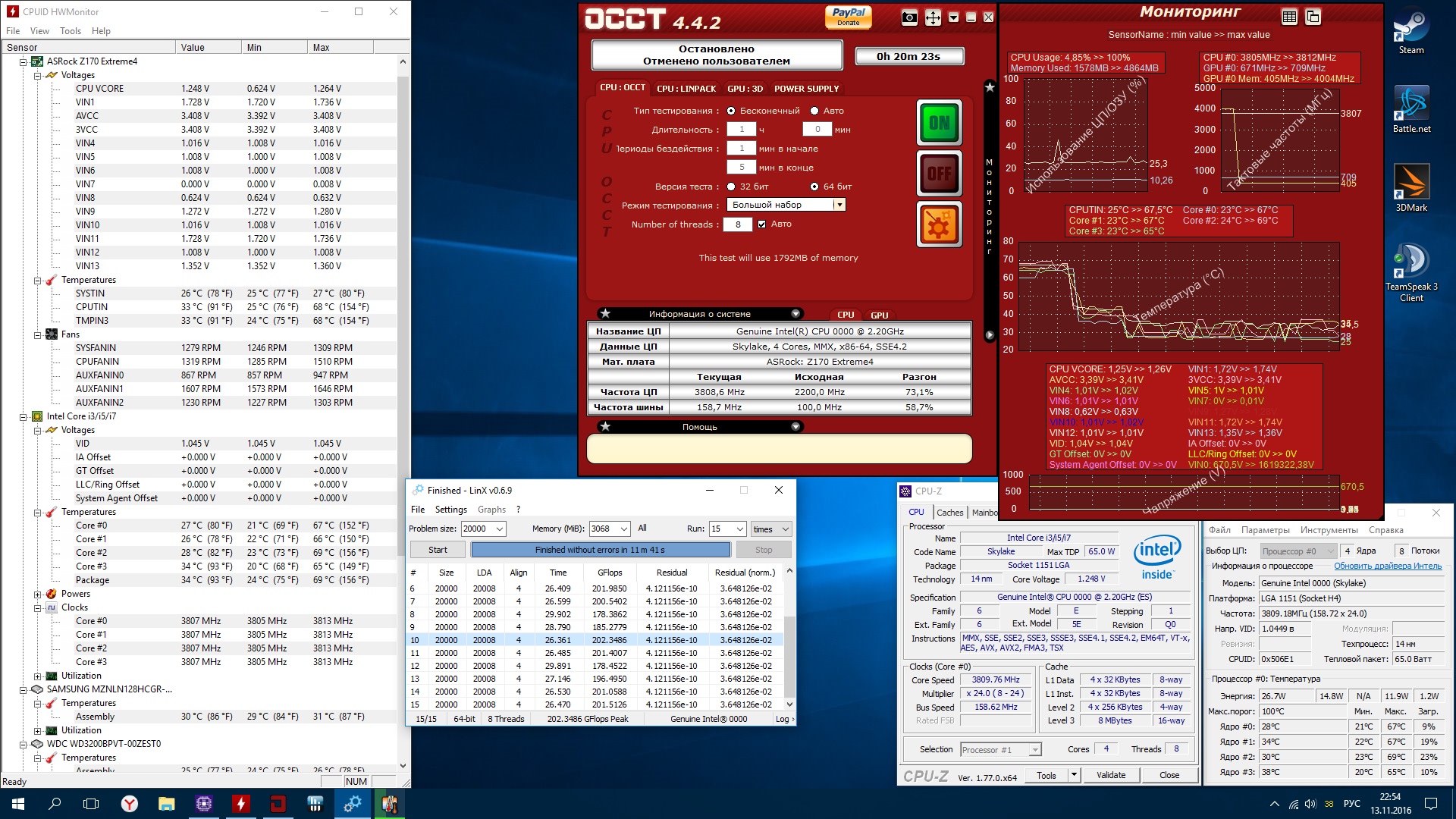
Task: Open LinX Problem size dropdown
Action: click(x=499, y=529)
